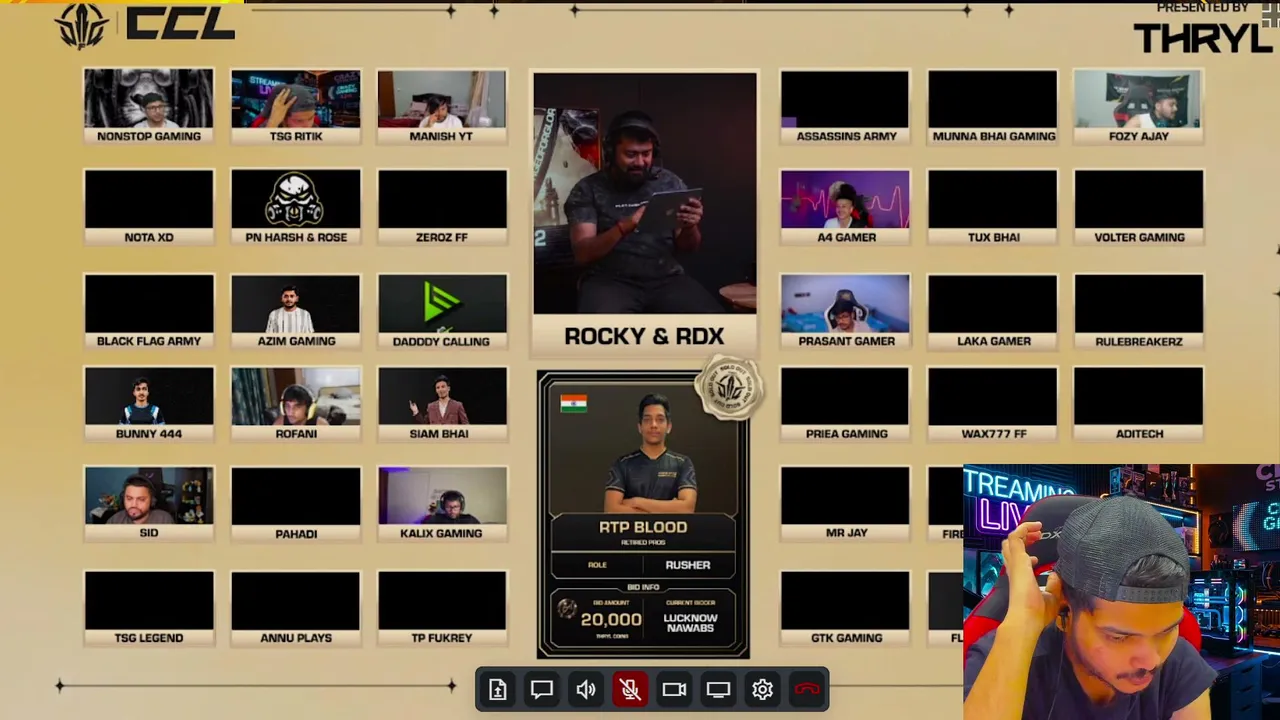
Task: Select the PAHADI tile
Action: pos(296,504)
